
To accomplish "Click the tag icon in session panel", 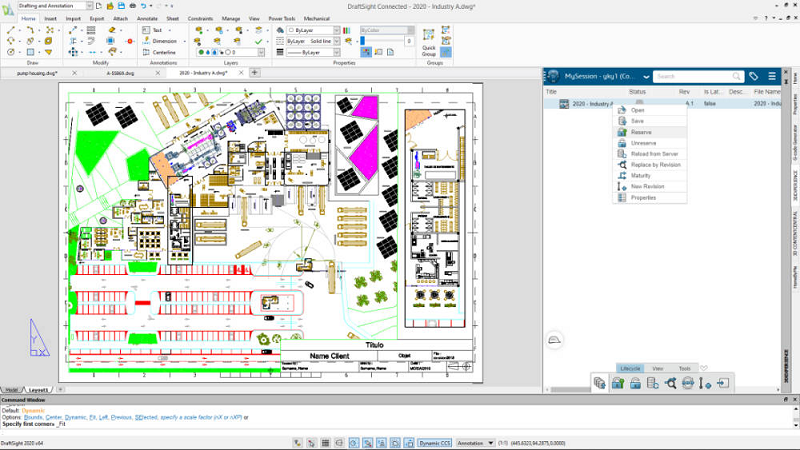I will (x=753, y=76).
